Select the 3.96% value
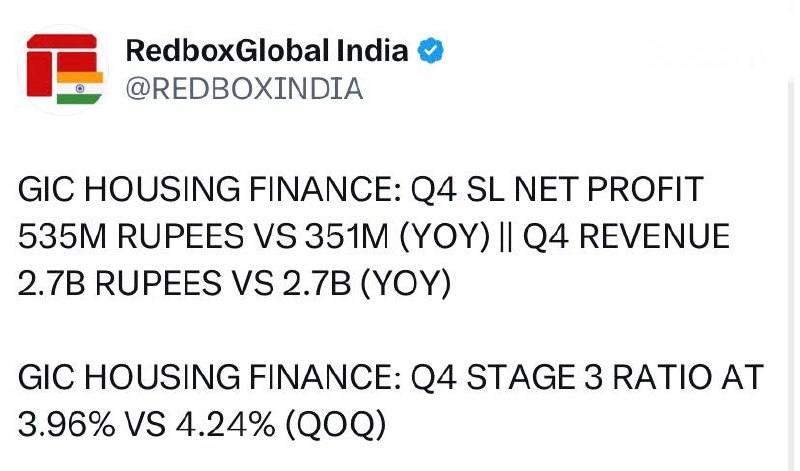 click(67, 425)
